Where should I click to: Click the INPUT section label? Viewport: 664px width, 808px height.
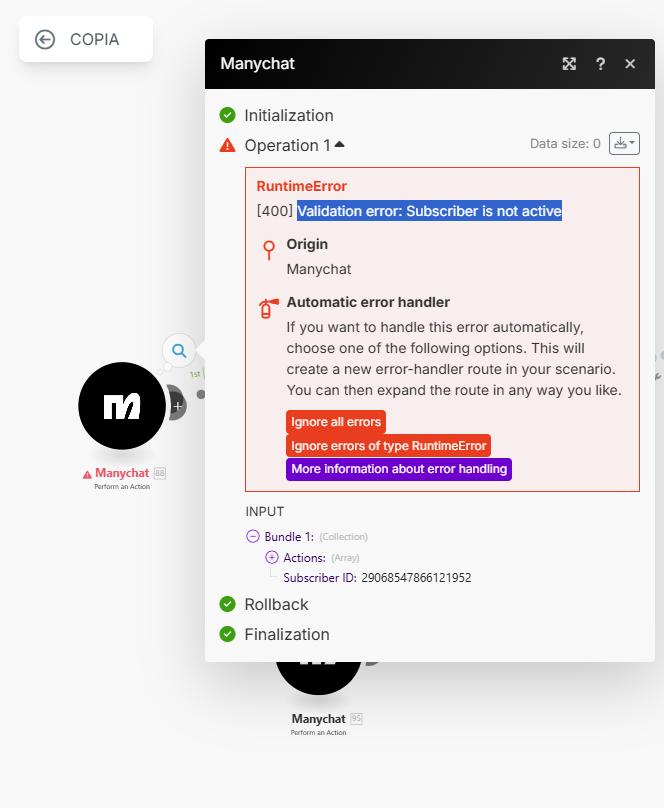pyautogui.click(x=265, y=512)
